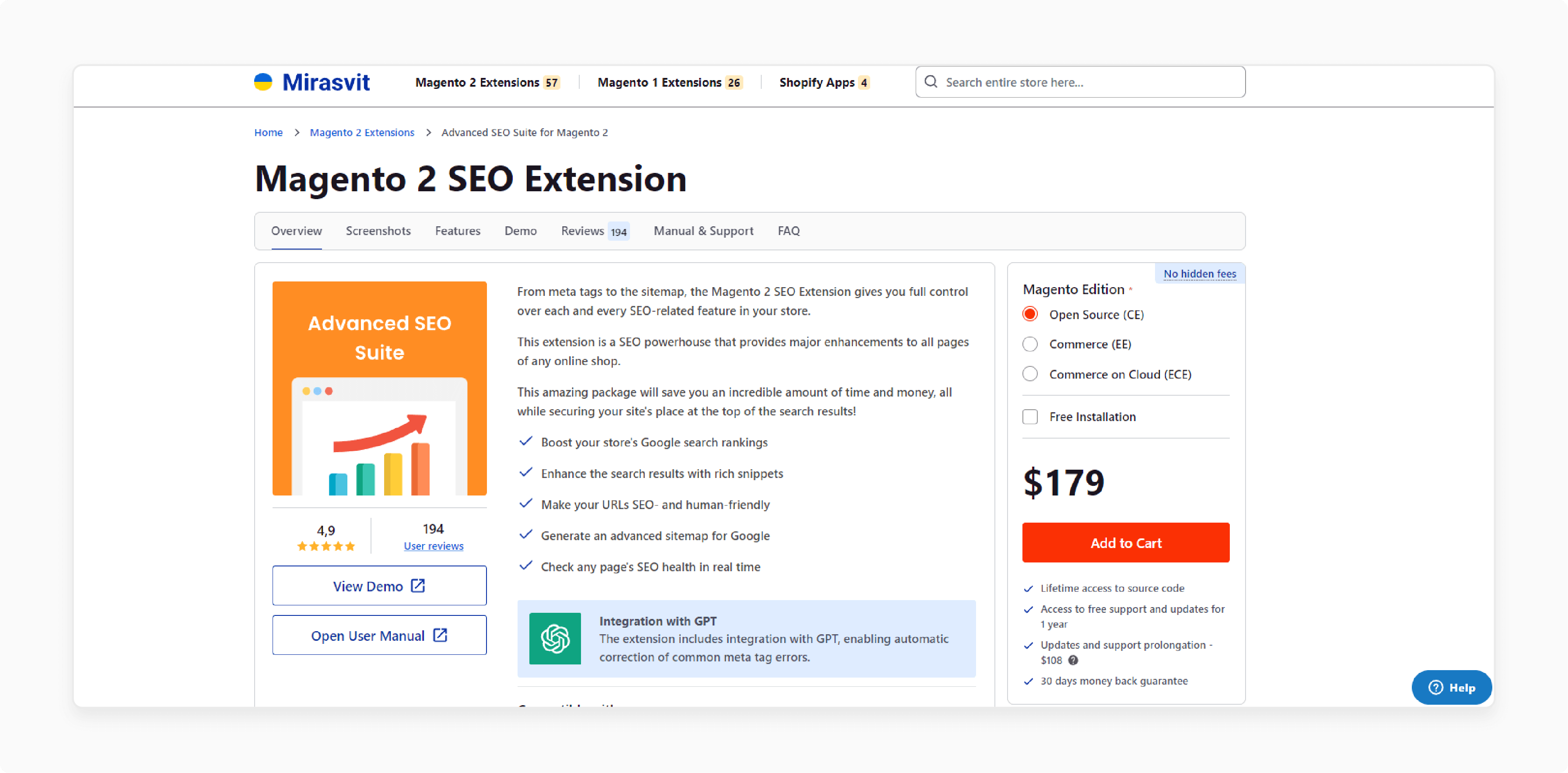Image resolution: width=1568 pixels, height=773 pixels.
Task: Switch to the Reviews 194 tab
Action: [595, 231]
